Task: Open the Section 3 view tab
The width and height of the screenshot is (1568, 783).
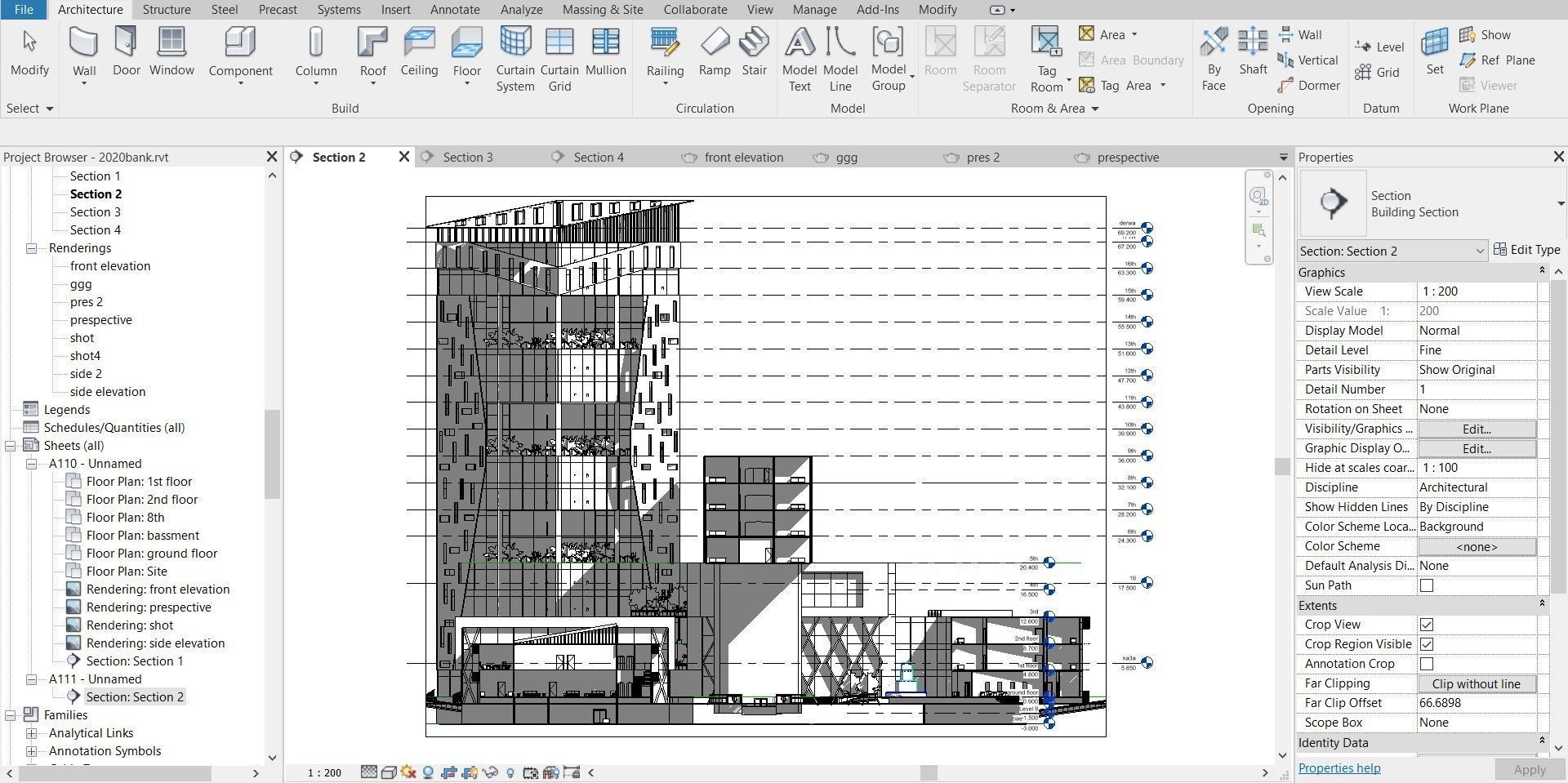Action: point(469,157)
